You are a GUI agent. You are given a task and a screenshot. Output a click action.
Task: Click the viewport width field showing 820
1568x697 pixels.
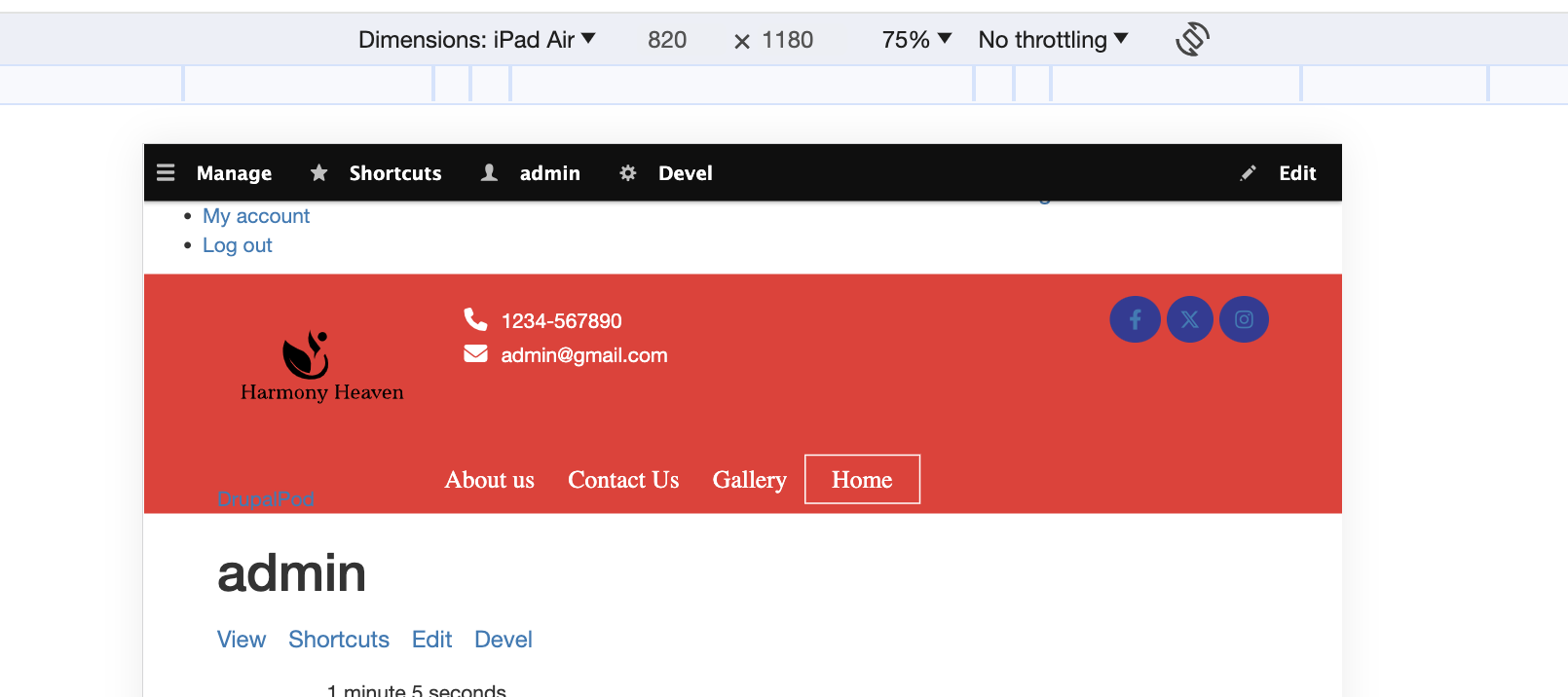pos(667,40)
